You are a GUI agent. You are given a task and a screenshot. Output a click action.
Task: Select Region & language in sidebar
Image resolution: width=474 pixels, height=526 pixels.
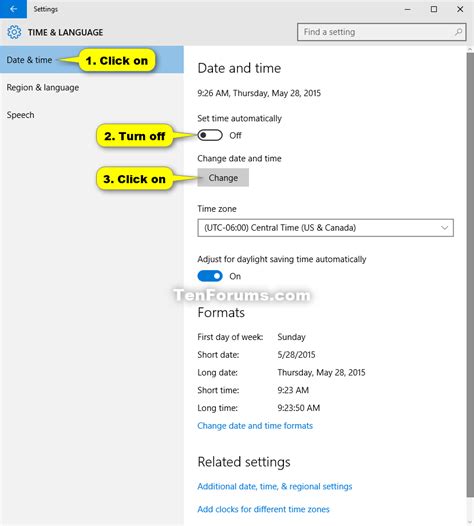tap(43, 88)
